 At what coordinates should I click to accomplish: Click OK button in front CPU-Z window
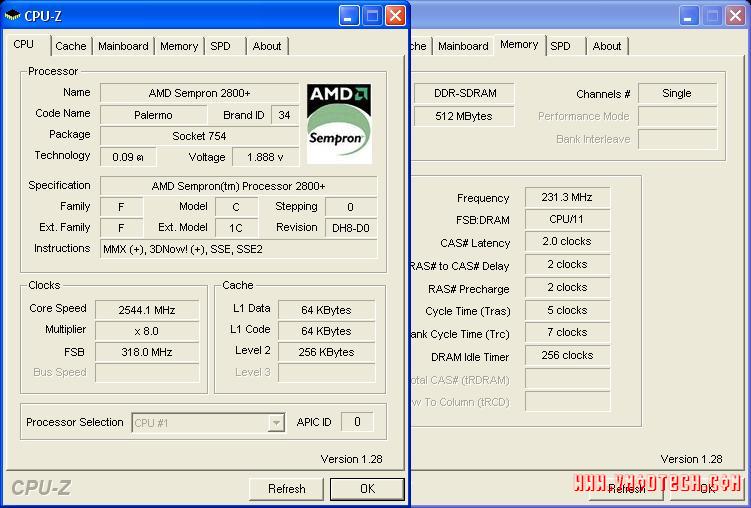pyautogui.click(x=367, y=489)
